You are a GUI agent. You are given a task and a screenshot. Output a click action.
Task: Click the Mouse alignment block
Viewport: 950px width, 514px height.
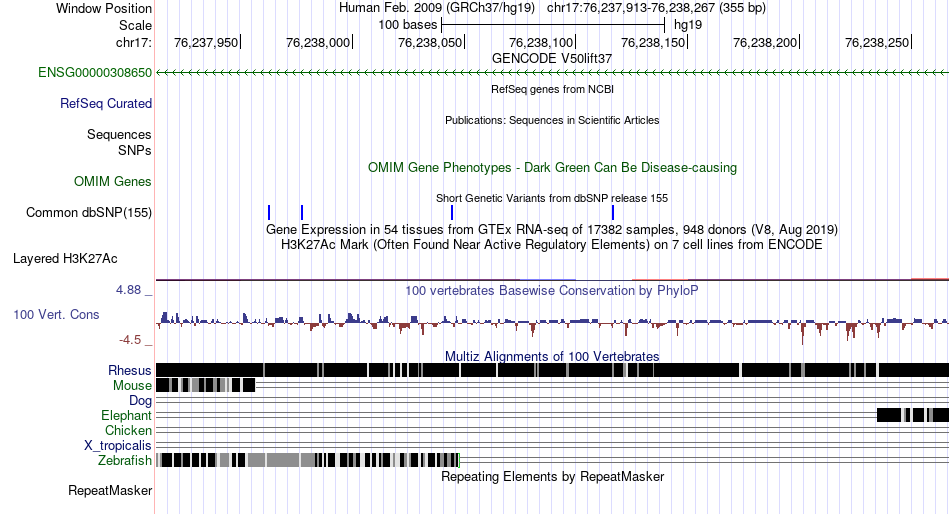pyautogui.click(x=205, y=385)
